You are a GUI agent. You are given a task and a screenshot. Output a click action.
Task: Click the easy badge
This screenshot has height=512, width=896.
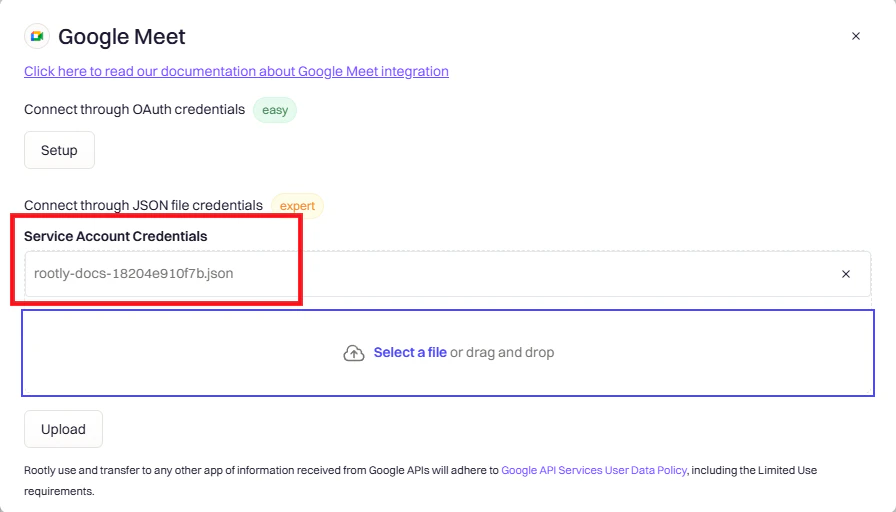(x=275, y=110)
